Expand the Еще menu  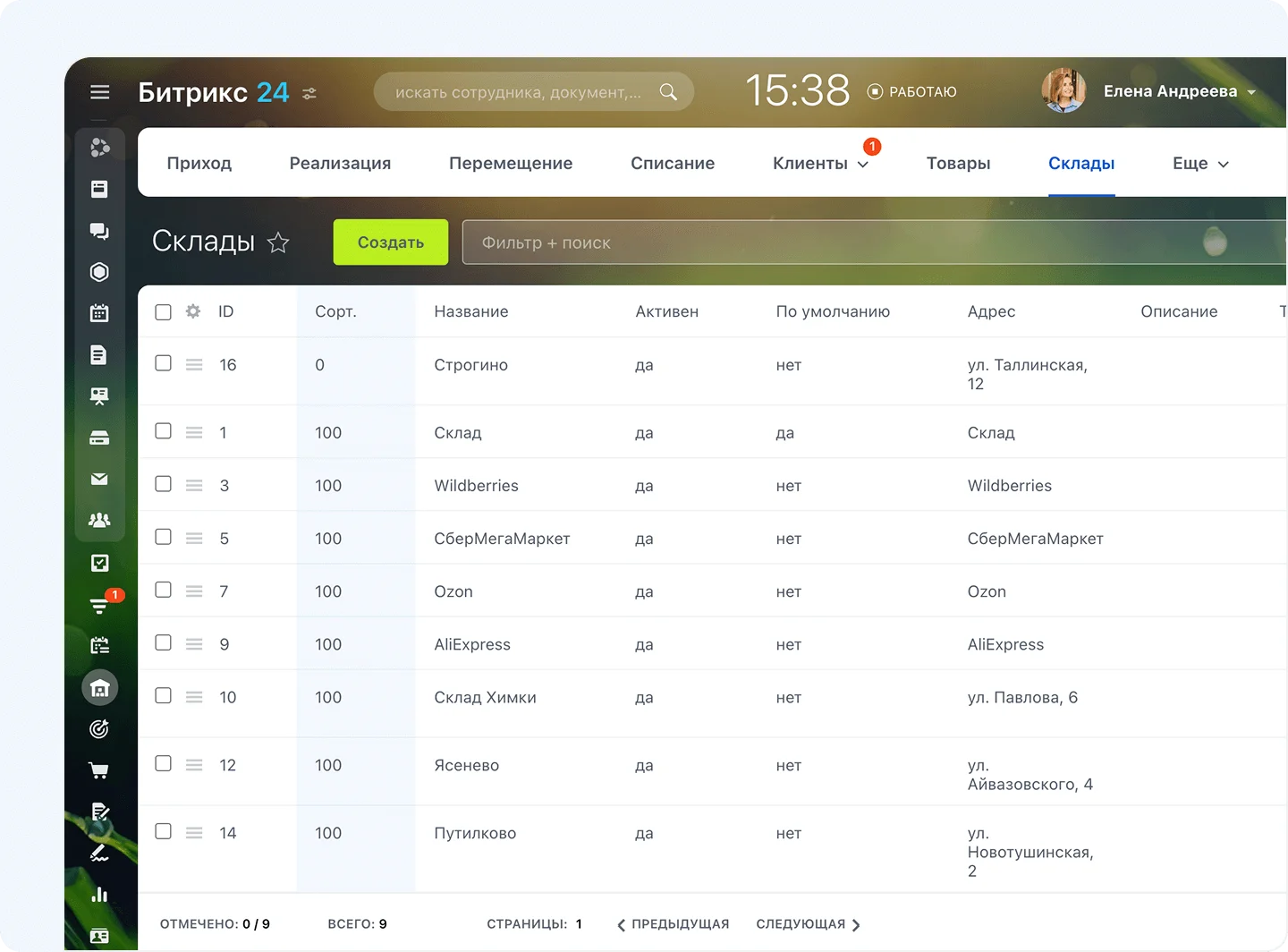pos(1200,164)
